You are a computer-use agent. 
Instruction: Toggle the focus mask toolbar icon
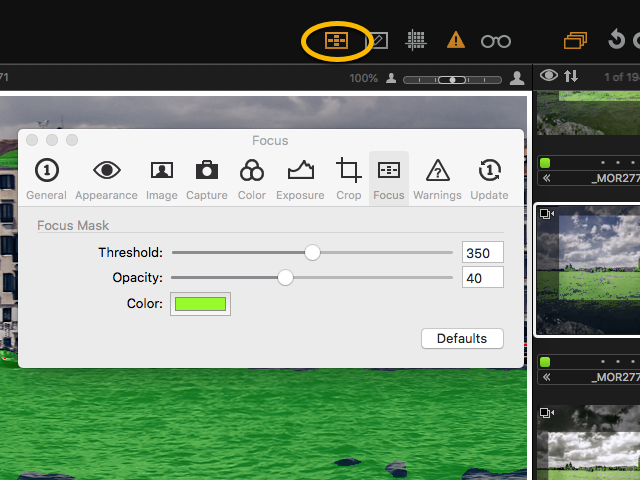[x=337, y=40]
